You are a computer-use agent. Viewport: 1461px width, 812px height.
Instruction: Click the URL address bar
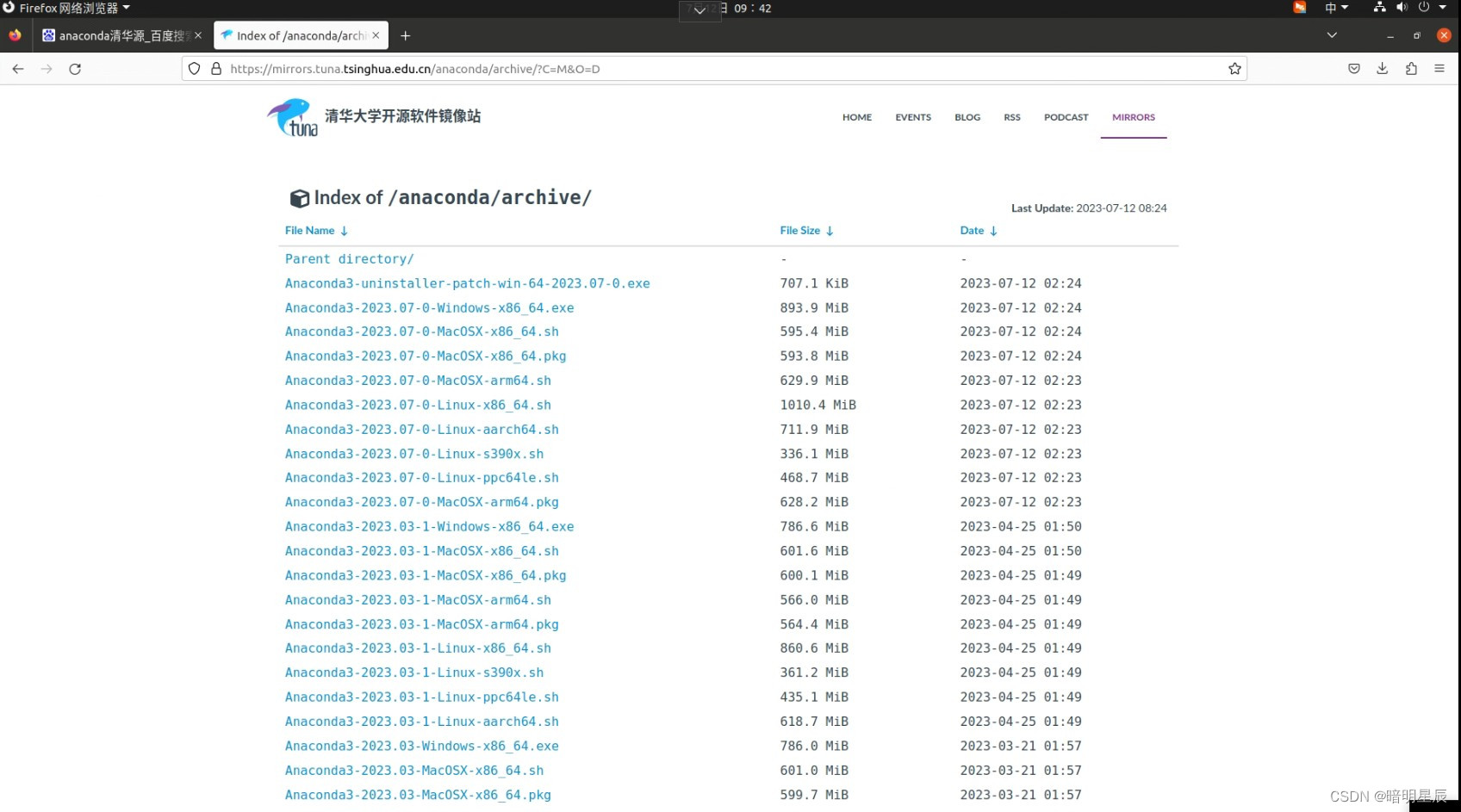point(715,69)
